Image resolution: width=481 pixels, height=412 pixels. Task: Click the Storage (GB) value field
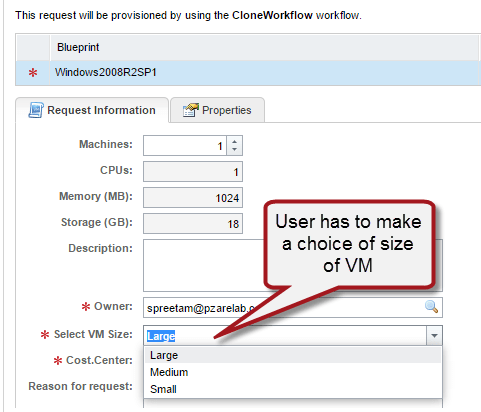click(x=193, y=224)
